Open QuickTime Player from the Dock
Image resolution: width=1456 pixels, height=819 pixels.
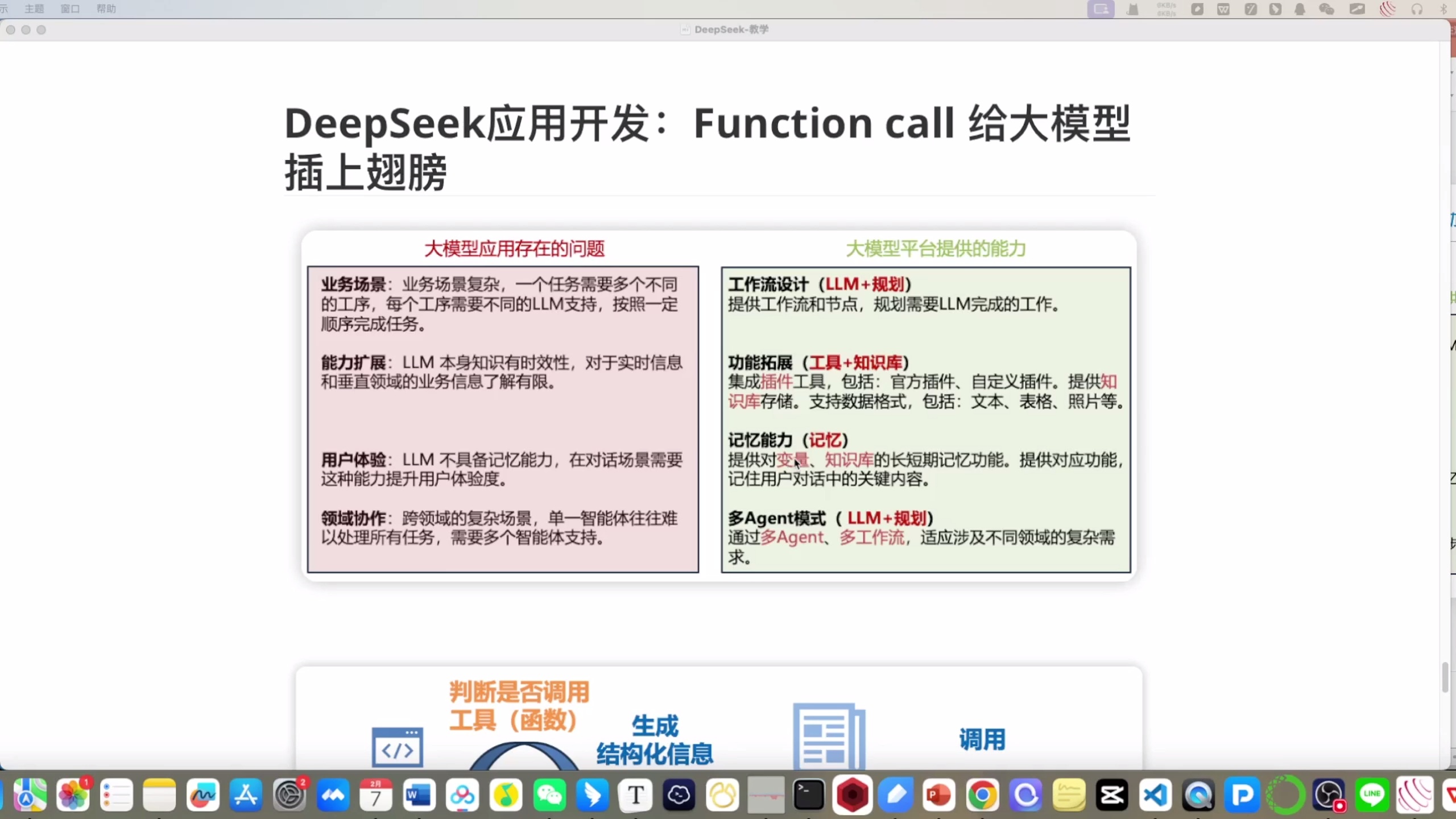(1199, 795)
